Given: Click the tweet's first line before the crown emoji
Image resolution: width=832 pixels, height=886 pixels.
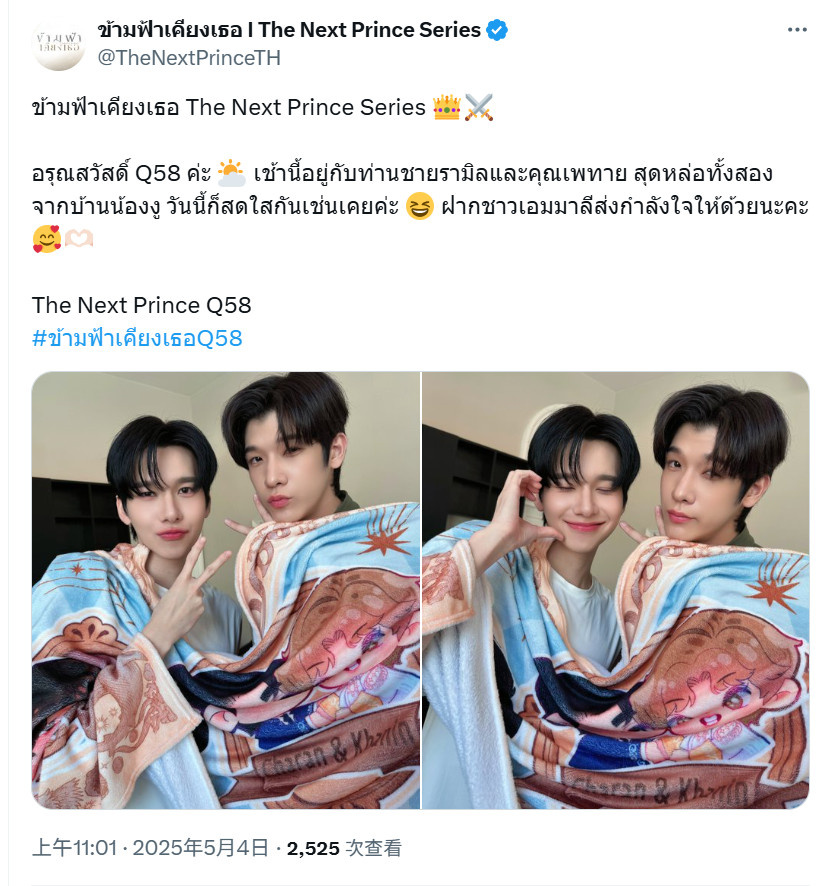Looking at the screenshot, I should click(229, 107).
